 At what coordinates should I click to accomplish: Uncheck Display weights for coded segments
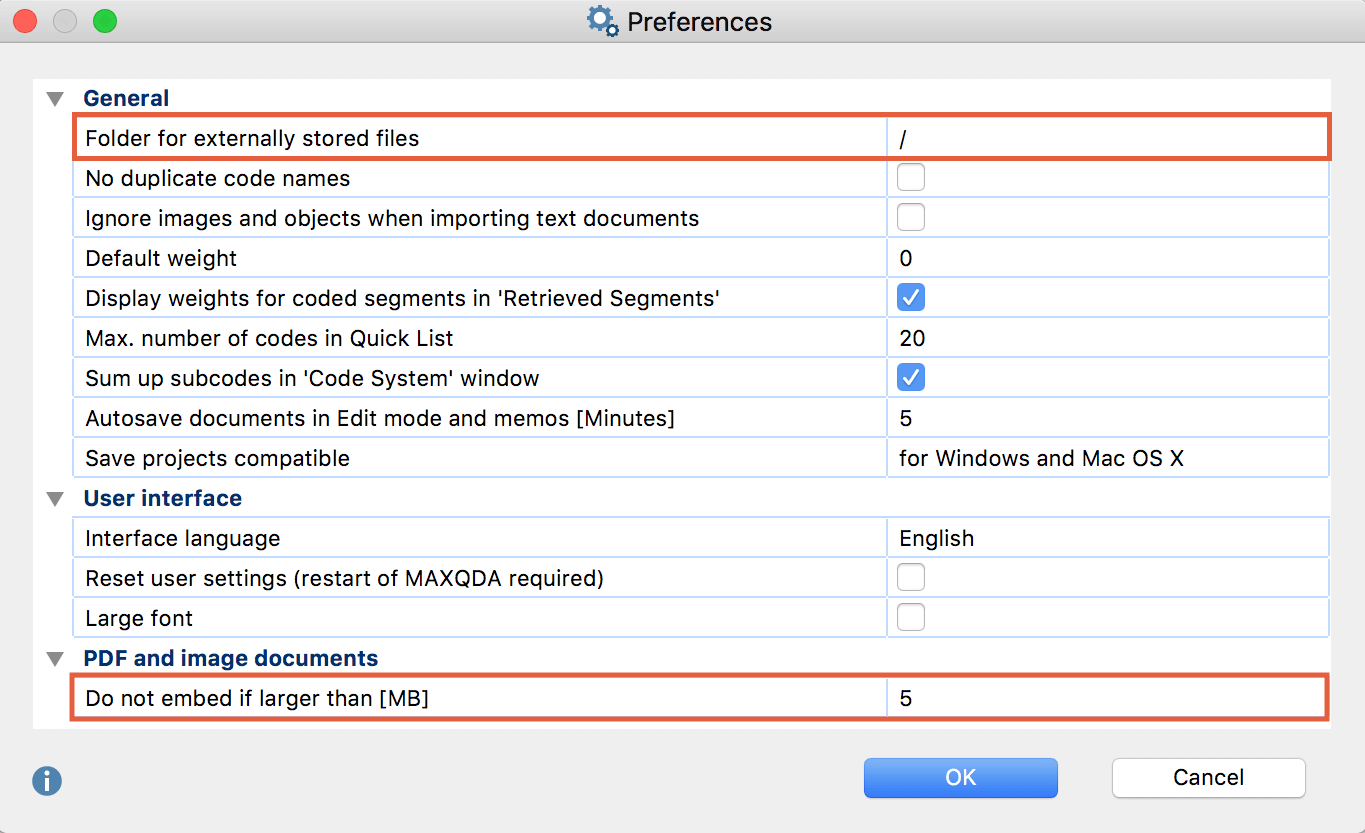tap(911, 297)
